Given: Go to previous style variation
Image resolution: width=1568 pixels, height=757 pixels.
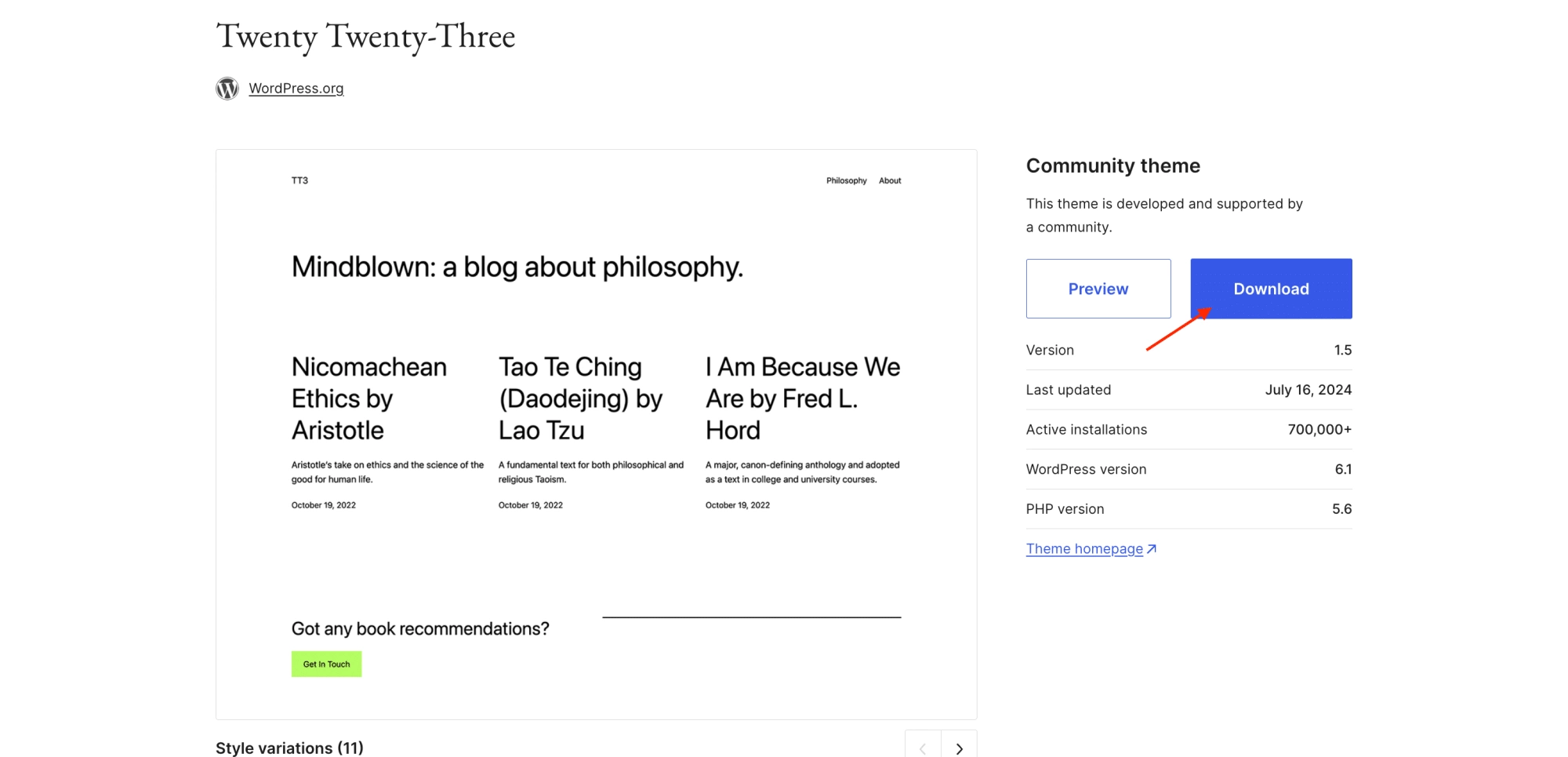Looking at the screenshot, I should 923,747.
